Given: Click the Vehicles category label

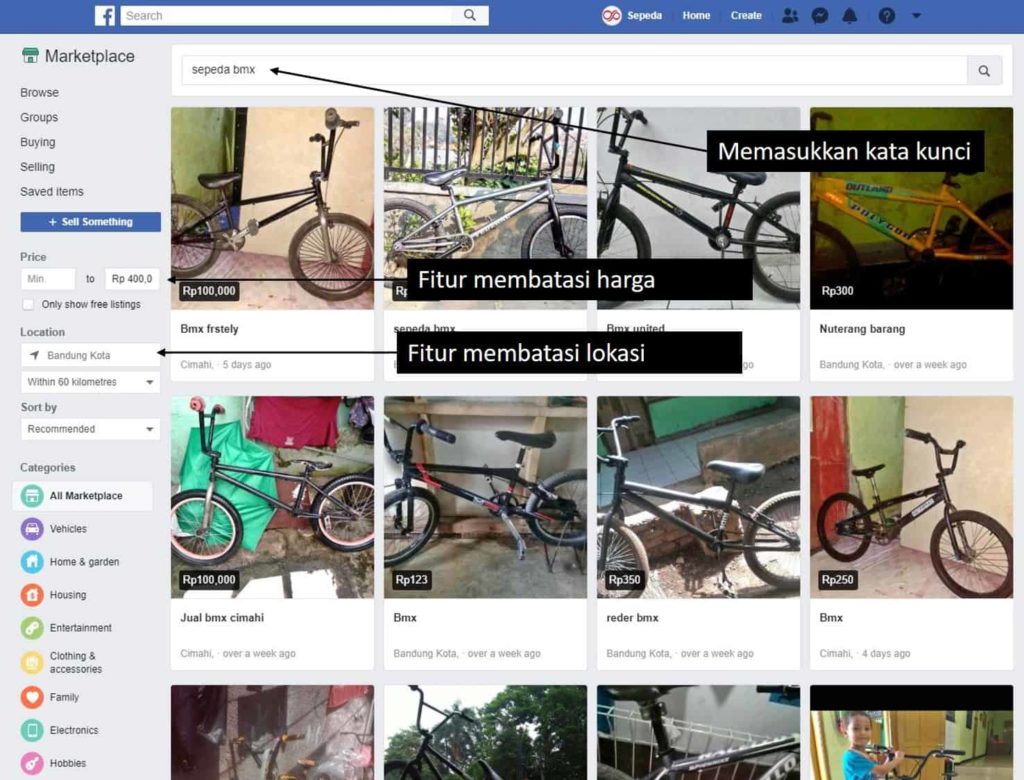Looking at the screenshot, I should coord(68,528).
